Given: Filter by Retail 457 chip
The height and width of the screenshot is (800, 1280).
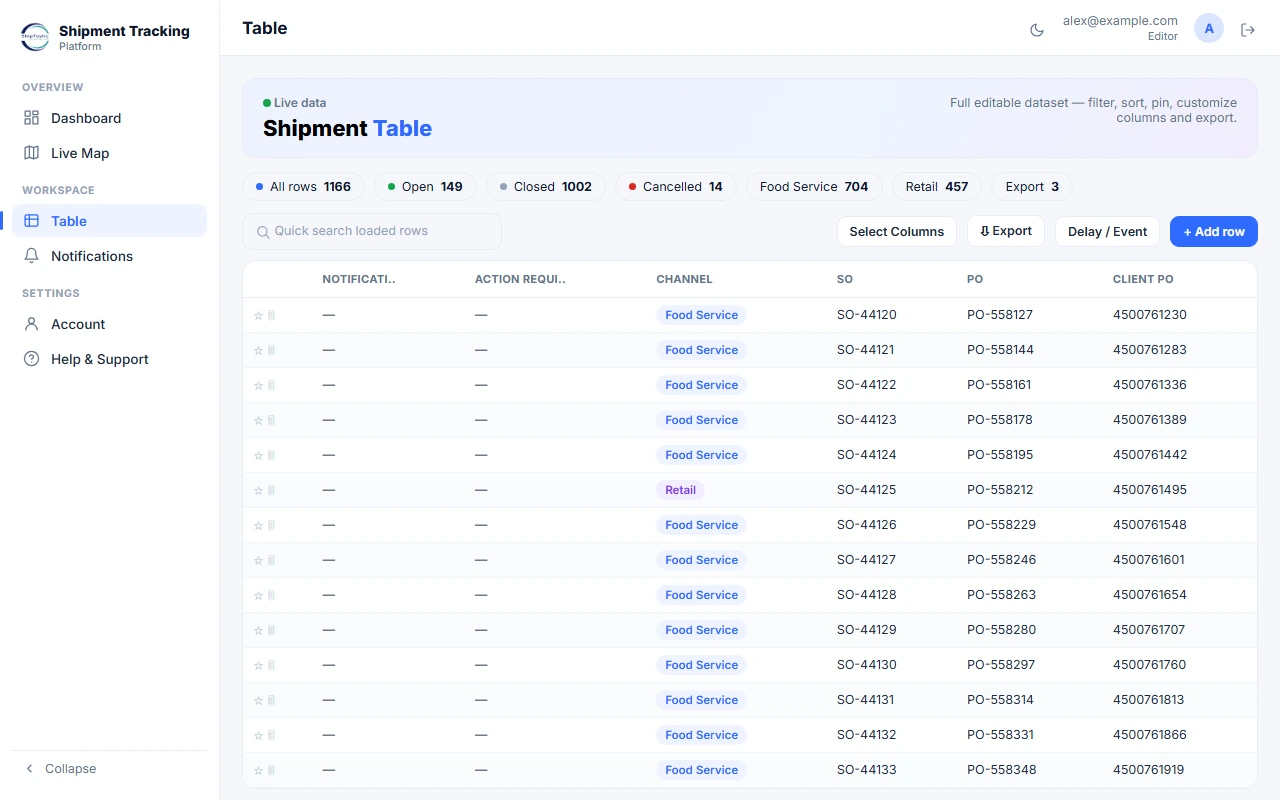Looking at the screenshot, I should coord(937,187).
